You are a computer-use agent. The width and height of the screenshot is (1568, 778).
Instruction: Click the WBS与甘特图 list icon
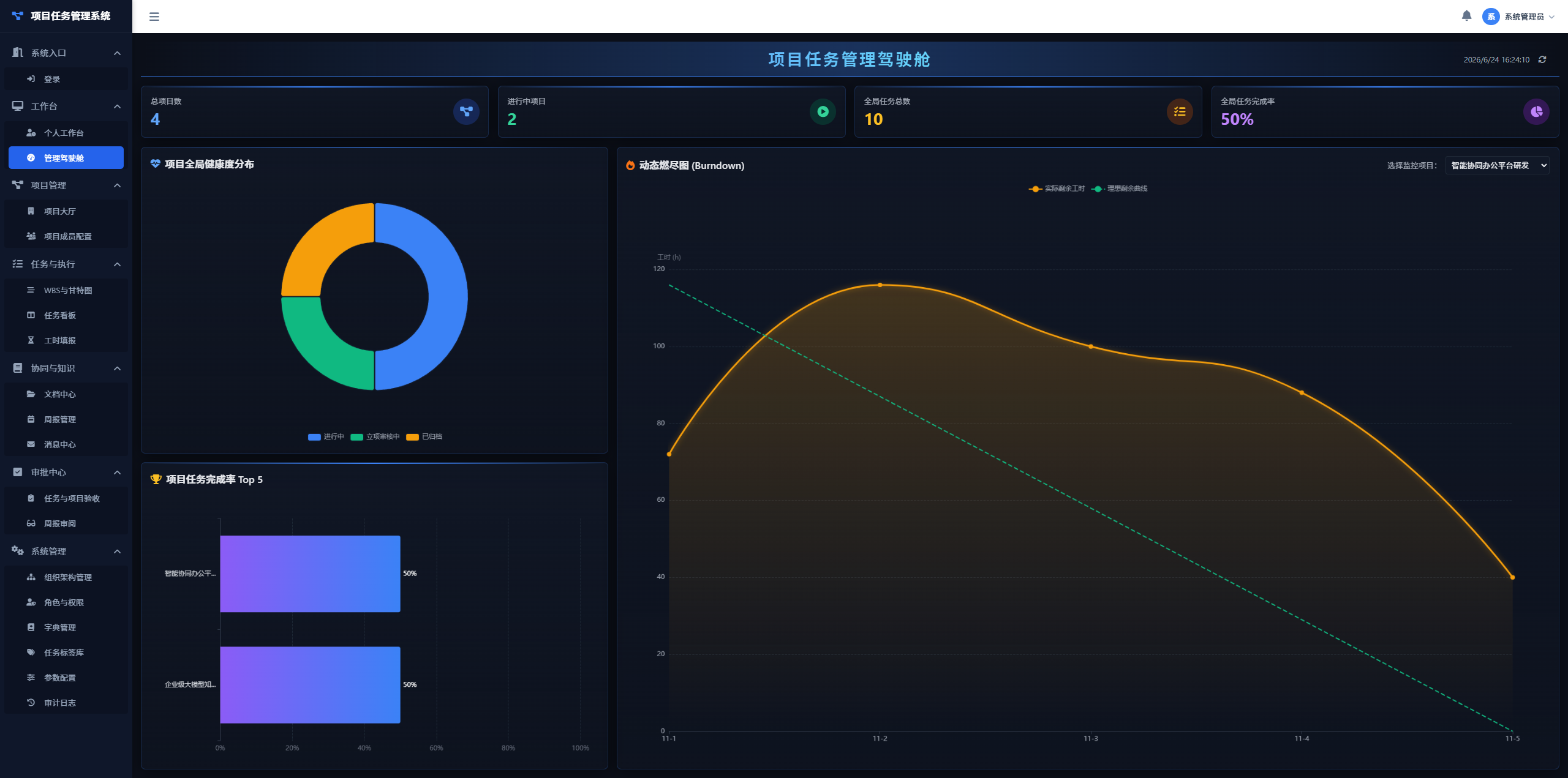coord(31,290)
